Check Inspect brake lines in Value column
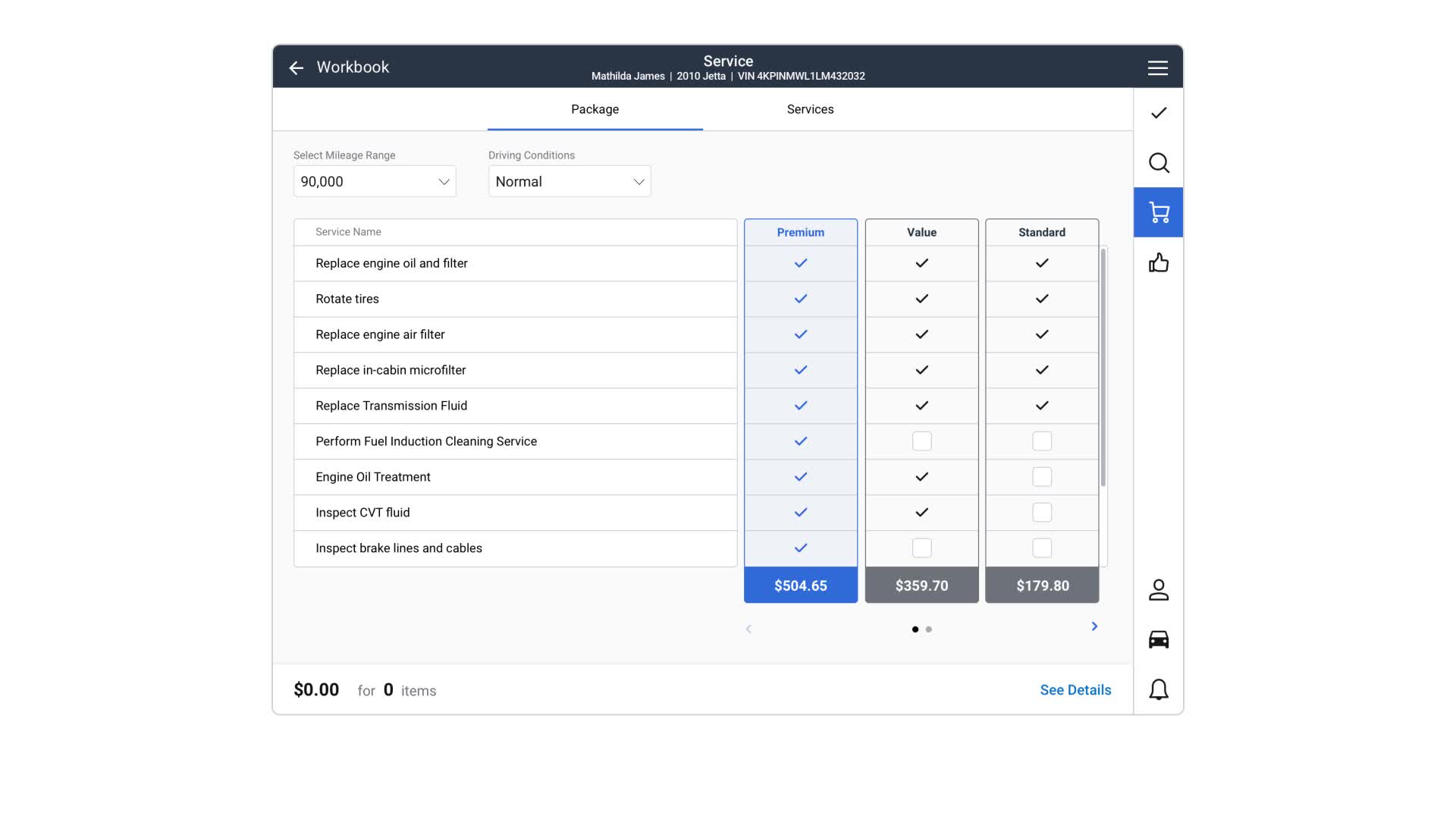Viewport: 1456px width, 819px height. pyautogui.click(x=921, y=548)
